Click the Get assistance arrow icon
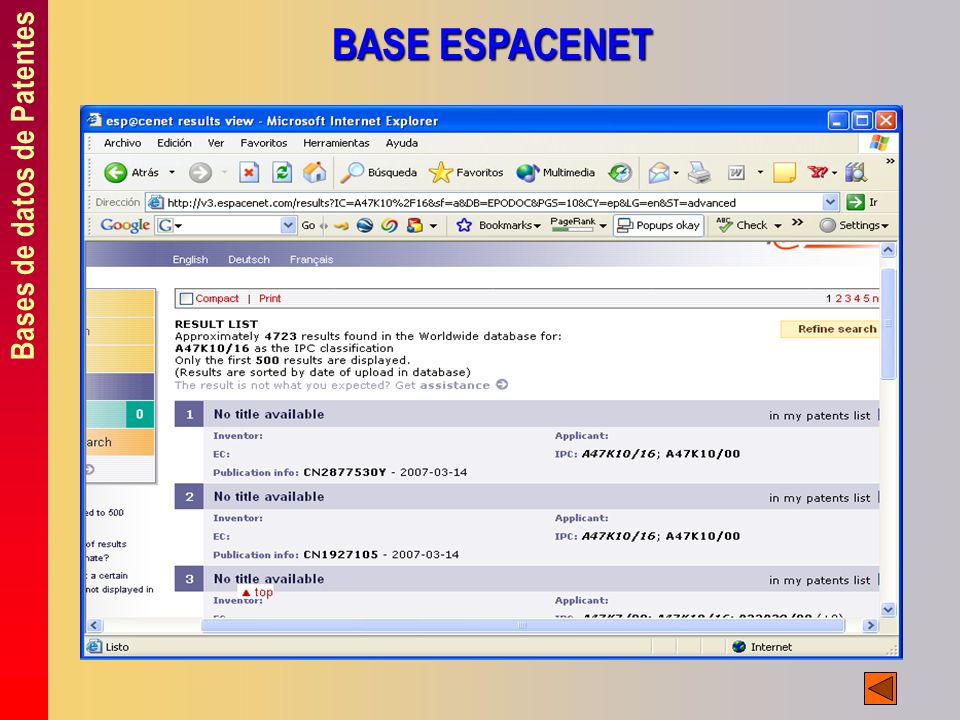 tap(502, 384)
